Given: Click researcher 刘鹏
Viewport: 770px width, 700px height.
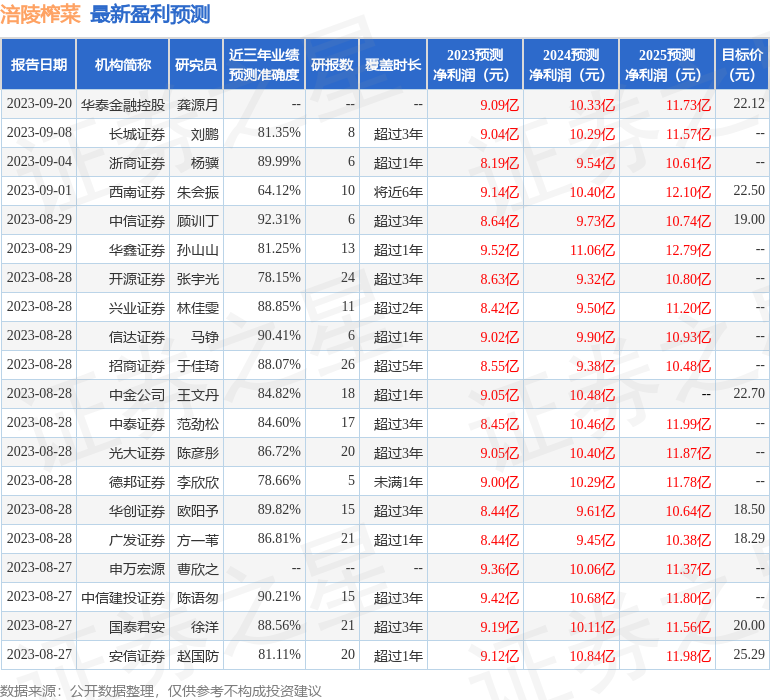Looking at the screenshot, I should tap(205, 134).
